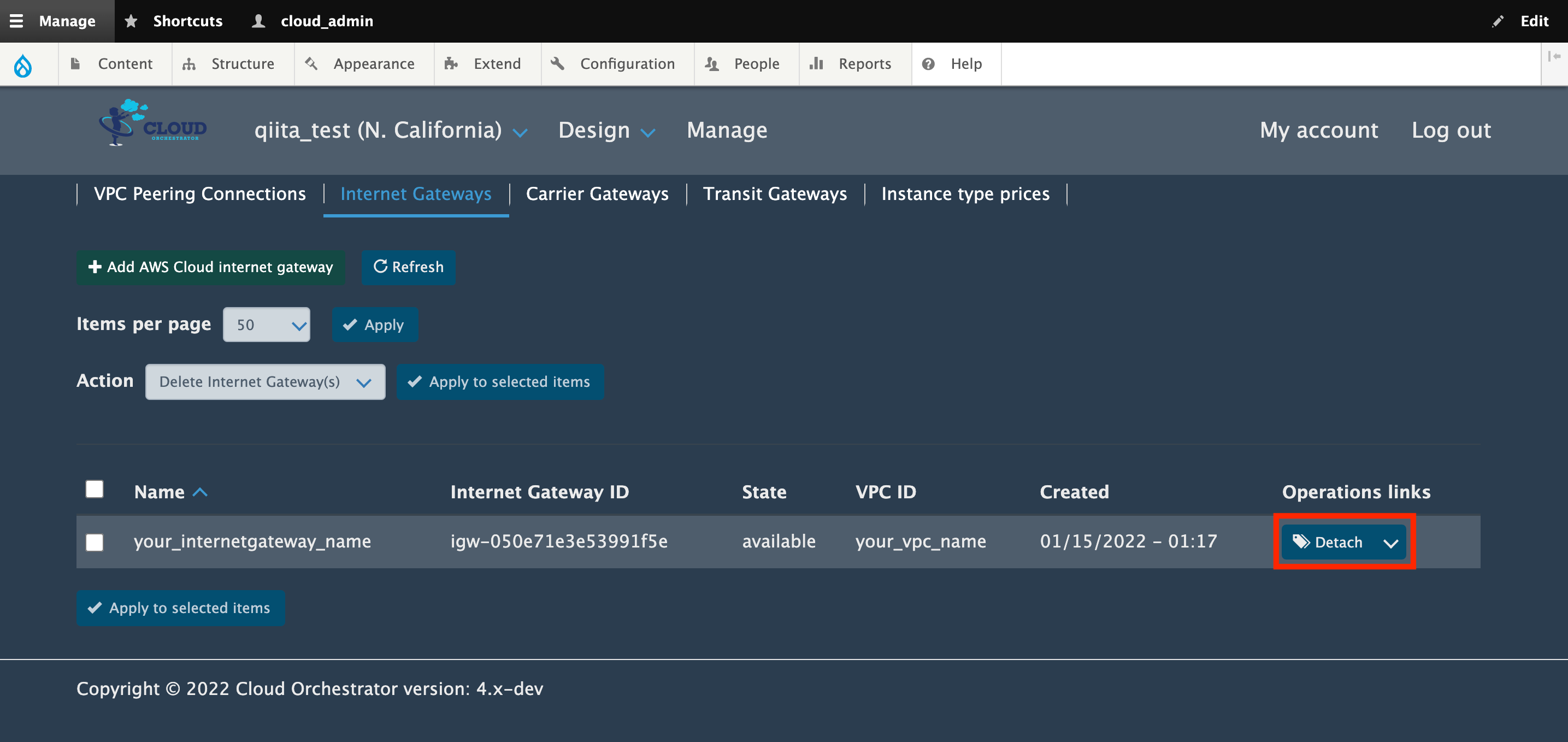Click the toolbar orientation toggle icon
The image size is (1568, 742).
pos(1554,56)
